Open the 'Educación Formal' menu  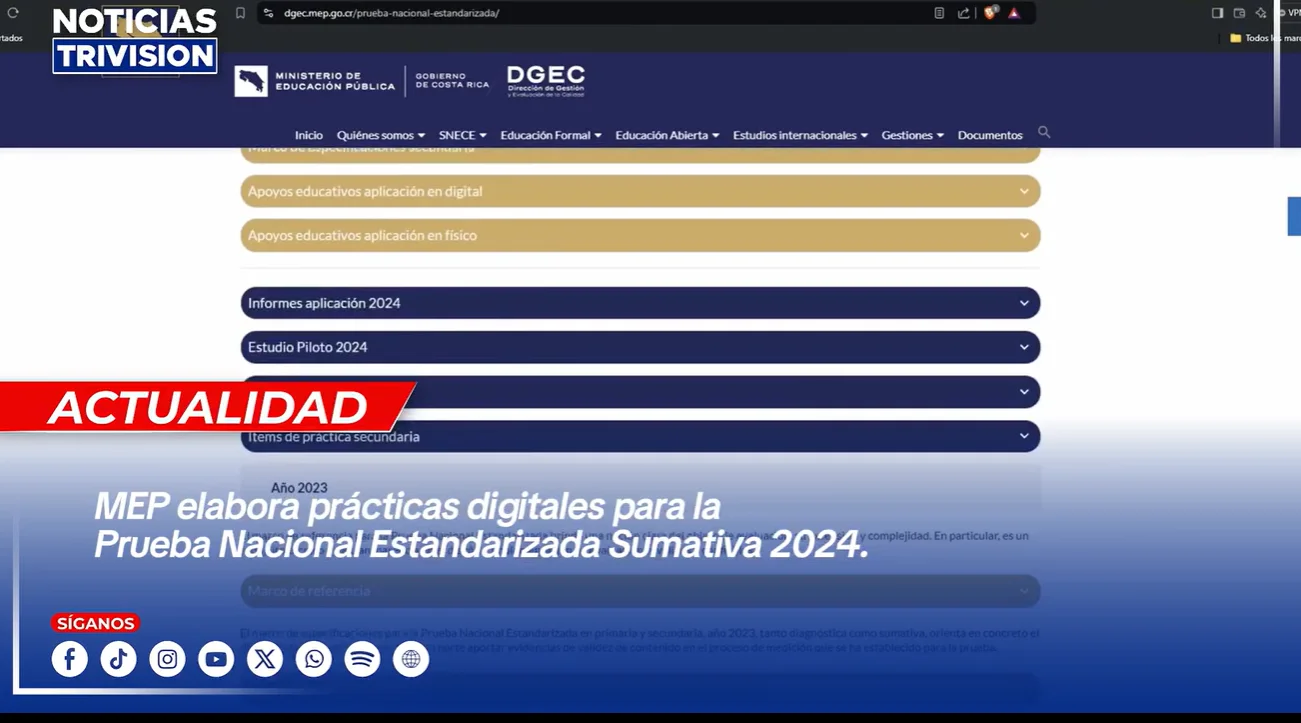[x=550, y=135]
